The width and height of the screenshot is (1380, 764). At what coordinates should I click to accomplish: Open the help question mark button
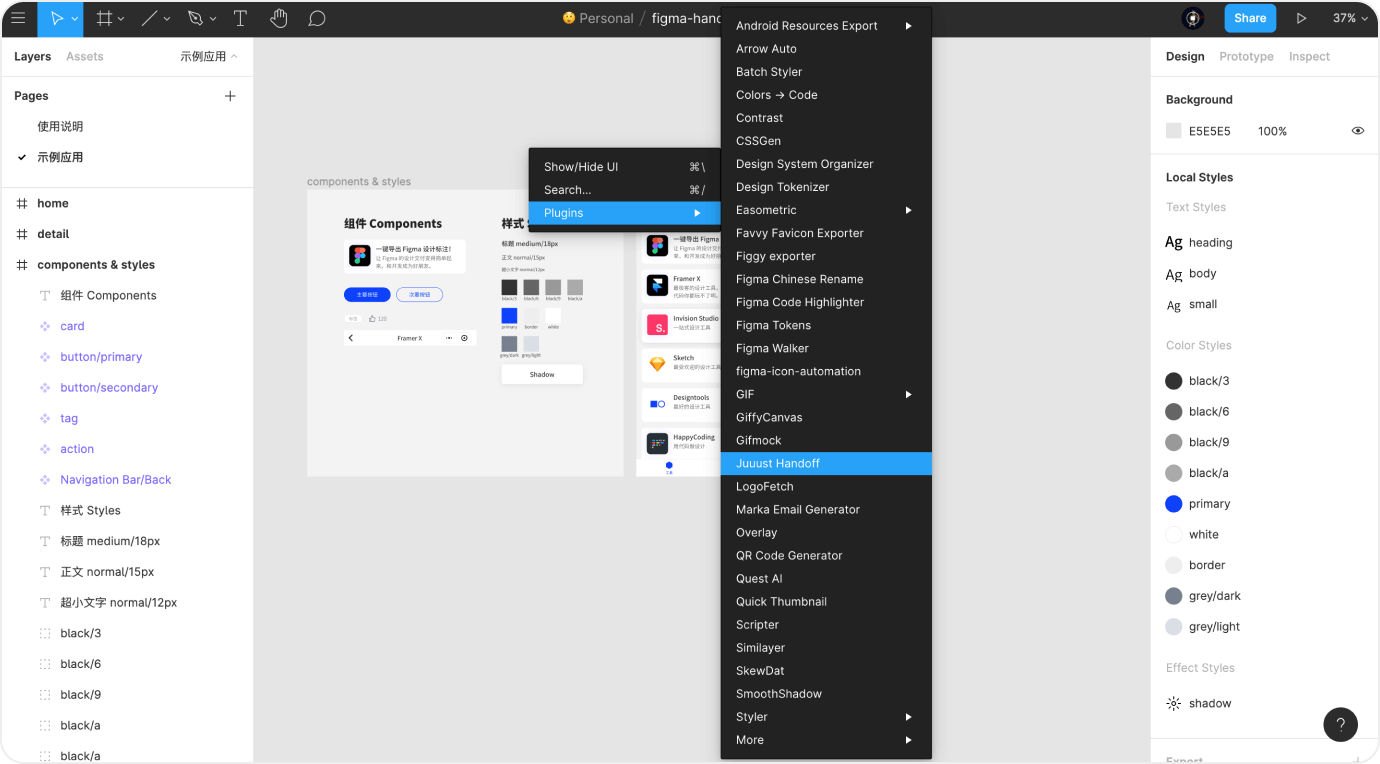coord(1340,724)
